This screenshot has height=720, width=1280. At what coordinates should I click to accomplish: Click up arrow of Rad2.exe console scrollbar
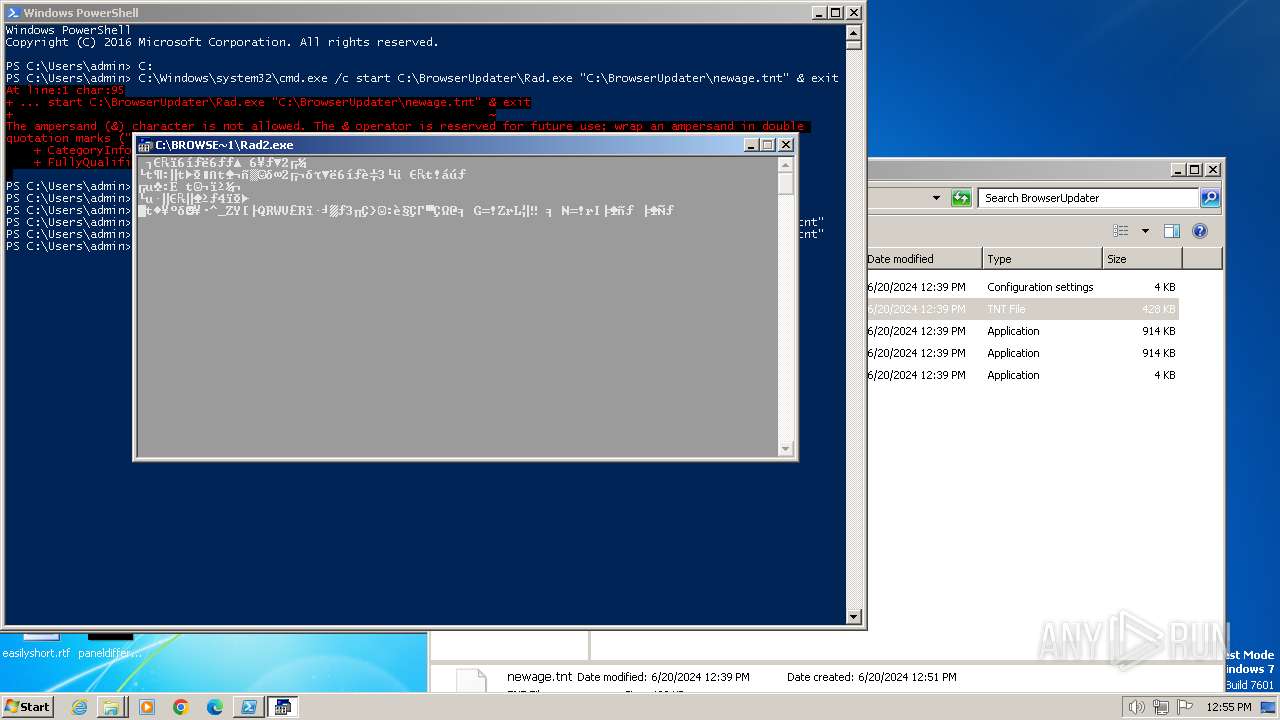[x=786, y=164]
